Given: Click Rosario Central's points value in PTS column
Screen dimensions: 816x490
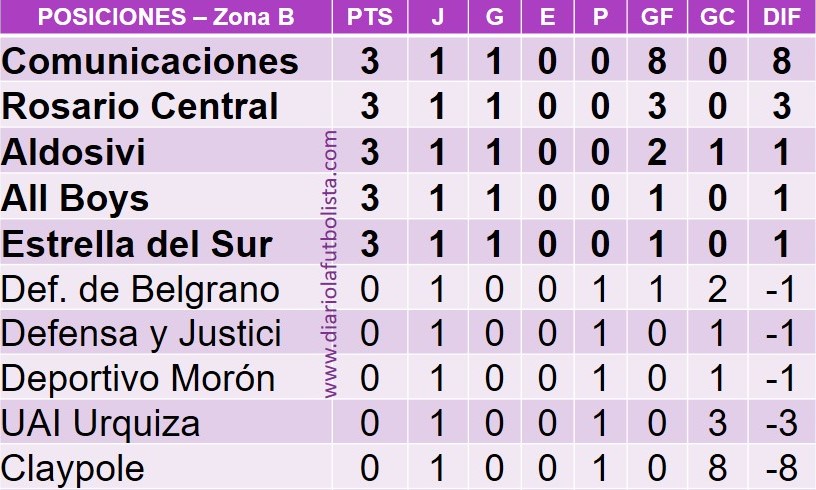Looking at the screenshot, I should pyautogui.click(x=369, y=106).
